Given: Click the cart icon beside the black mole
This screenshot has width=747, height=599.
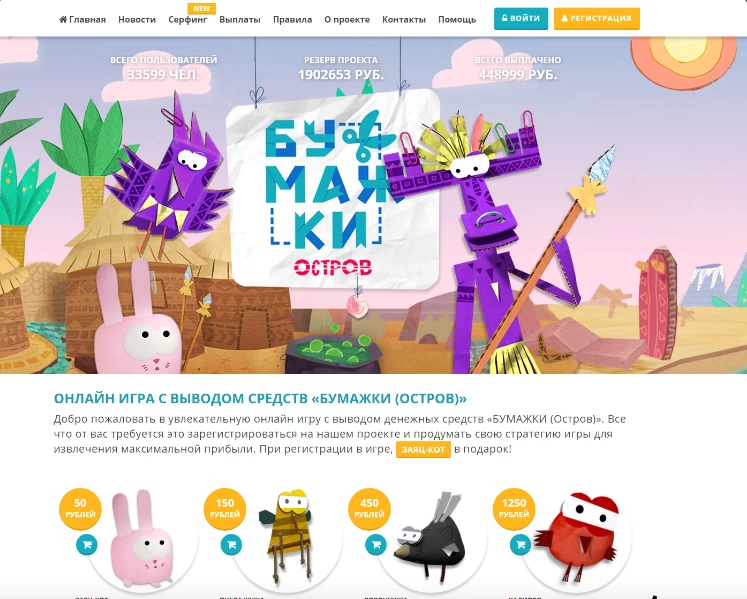Looking at the screenshot, I should (x=376, y=545).
